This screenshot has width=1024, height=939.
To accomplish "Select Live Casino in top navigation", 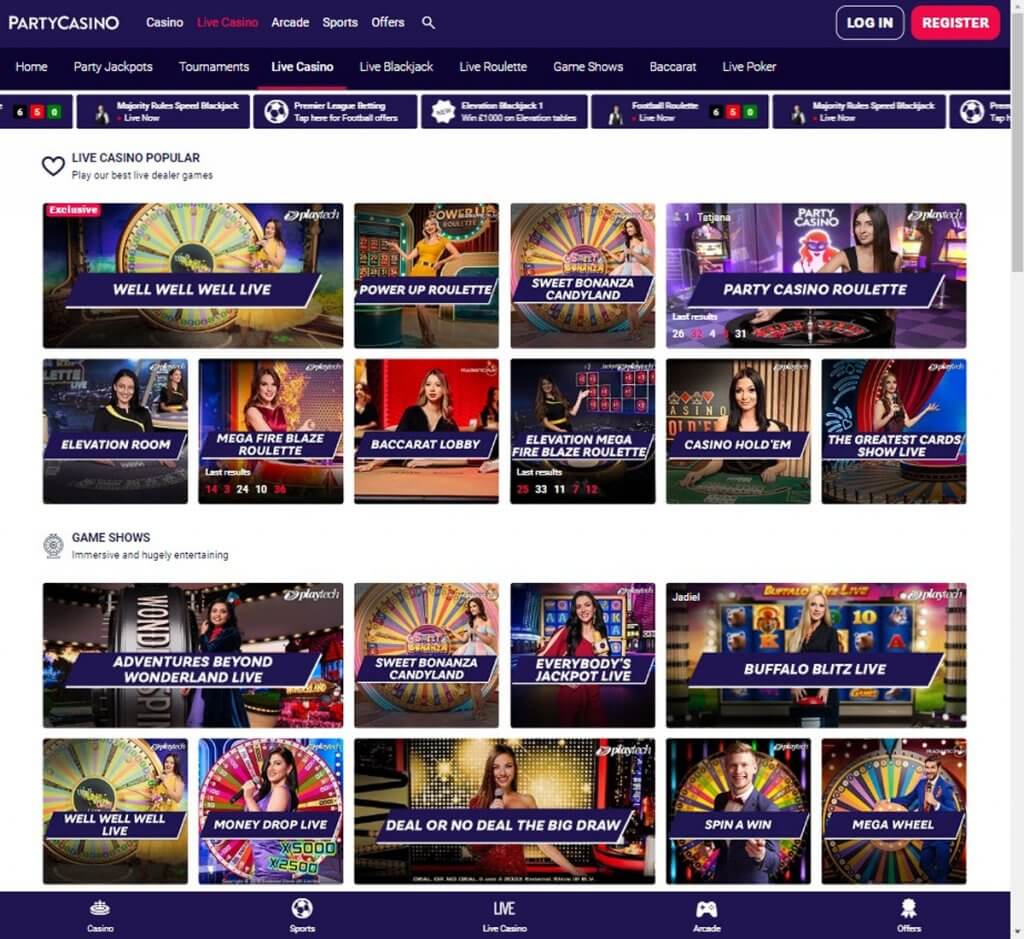I will click(x=227, y=22).
